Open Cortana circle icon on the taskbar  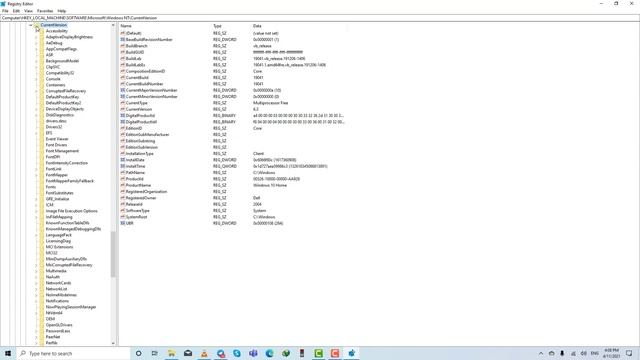click(138, 353)
